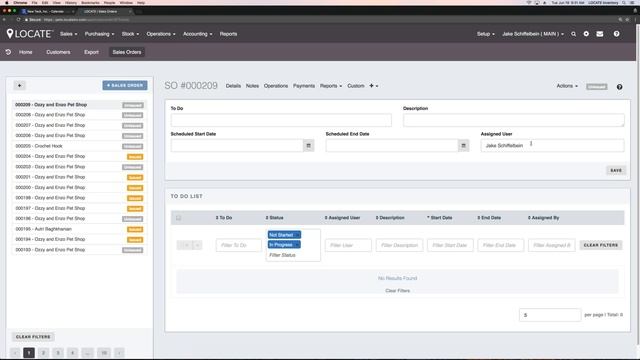The image size is (640, 360).
Task: Click Clear Filters button in the sidebar
Action: tap(33, 337)
